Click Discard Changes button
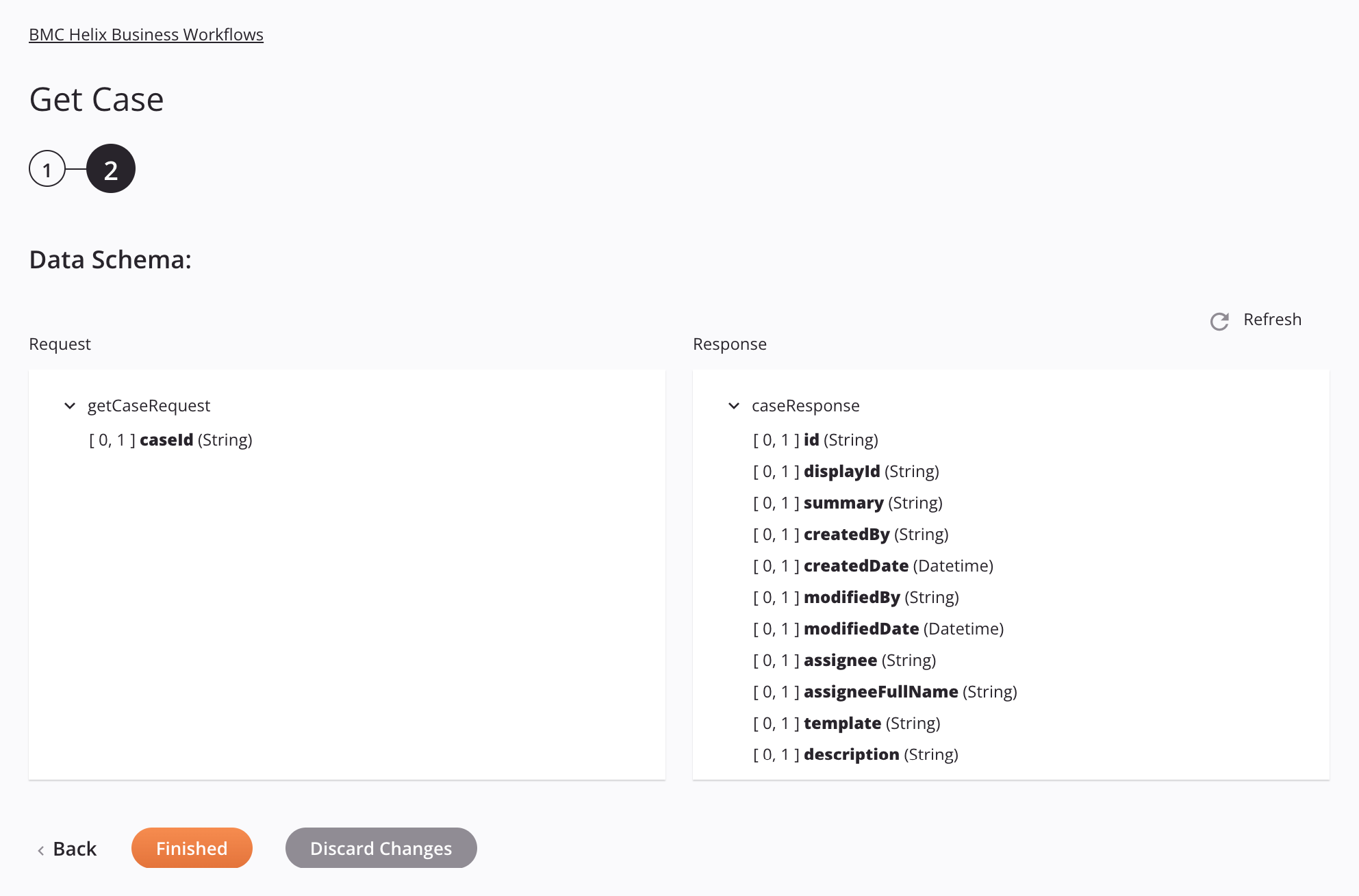The image size is (1359, 896). coord(381,847)
